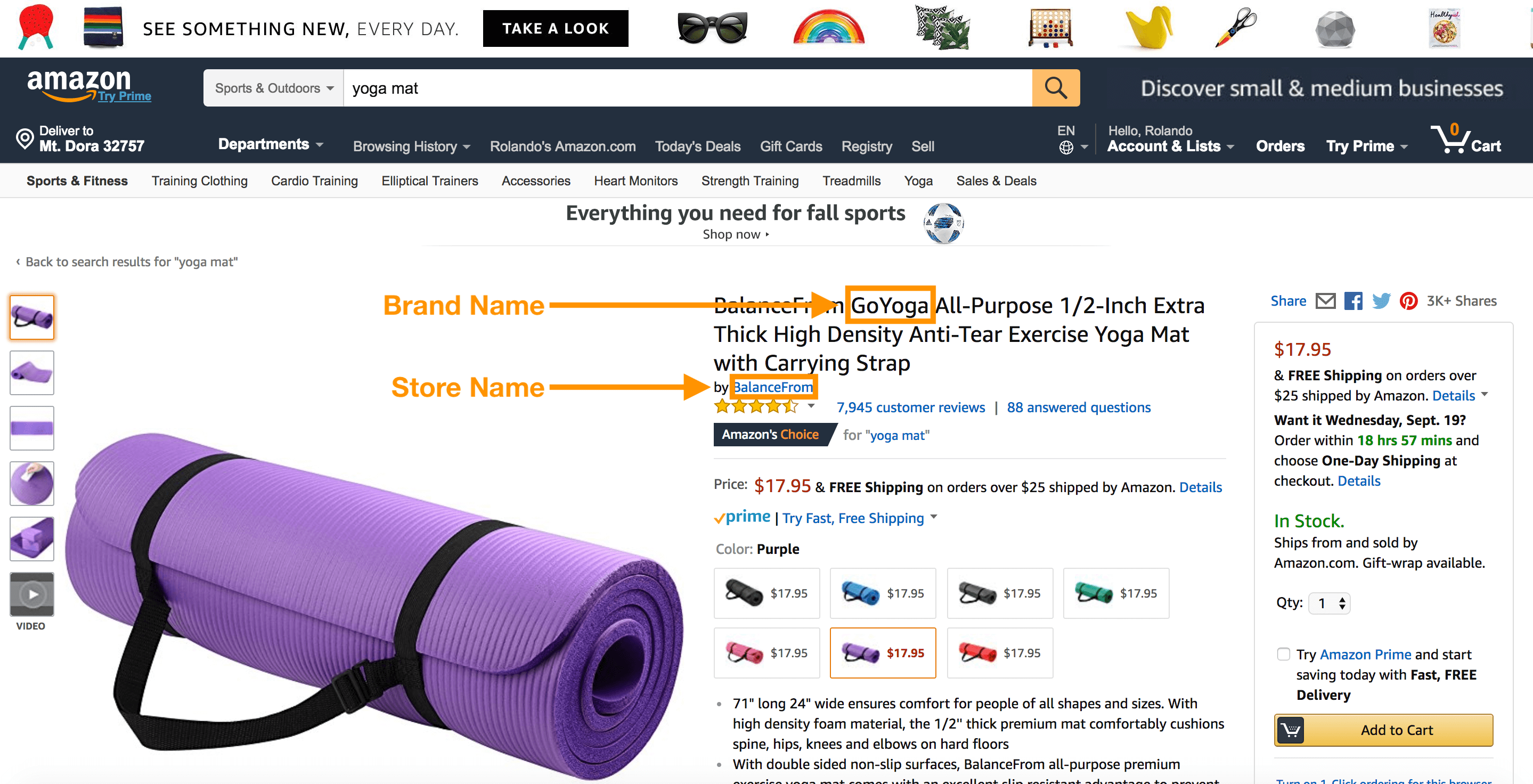Open the Qty quantity selector

1330,603
